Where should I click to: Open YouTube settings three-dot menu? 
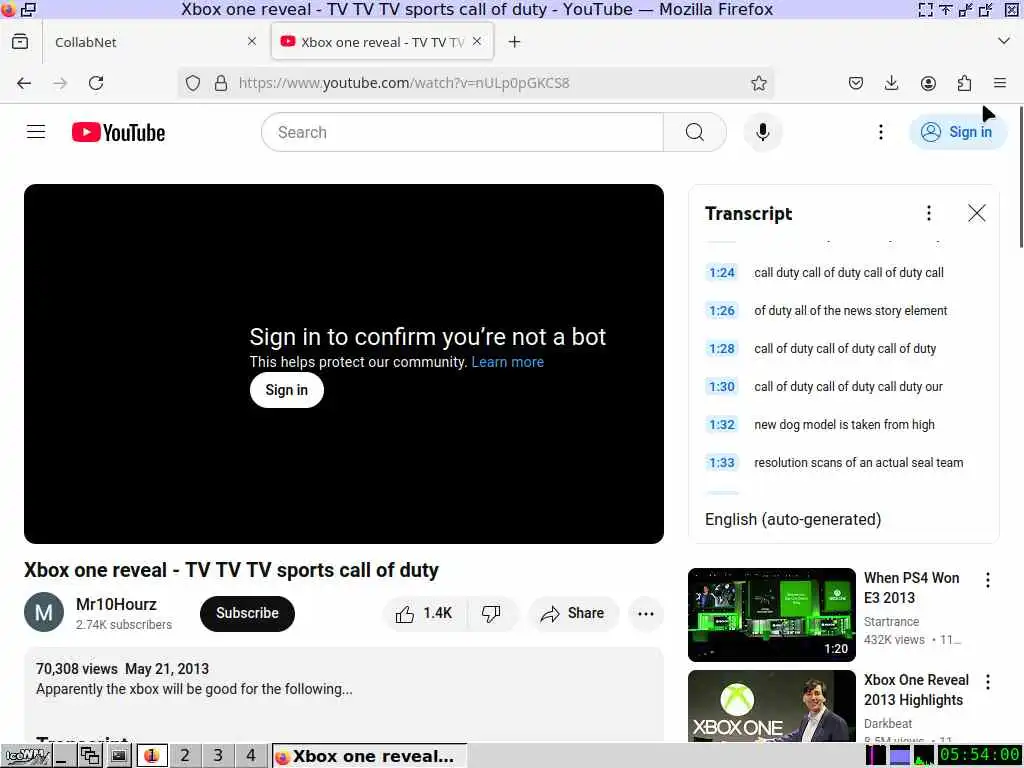pyautogui.click(x=881, y=132)
